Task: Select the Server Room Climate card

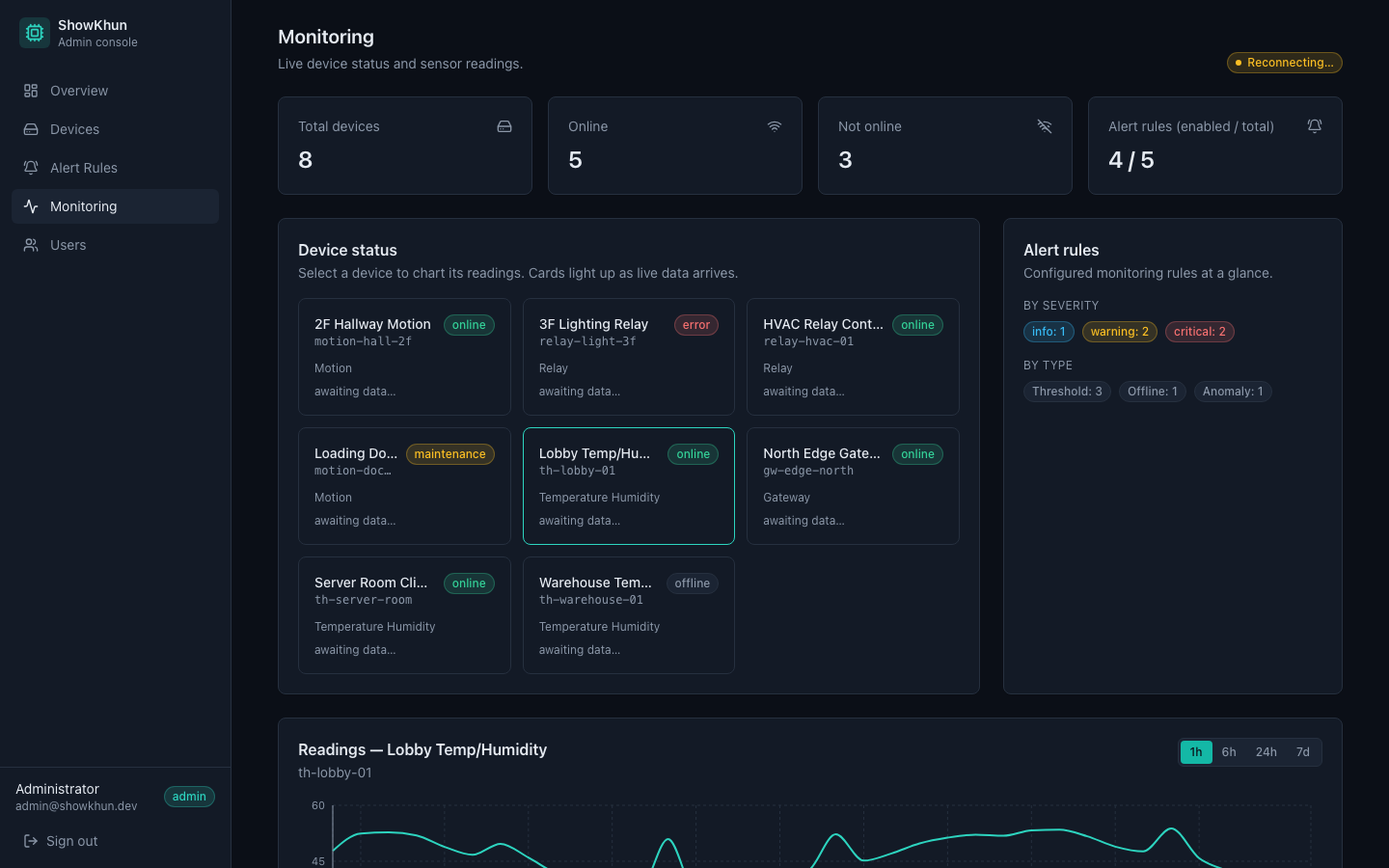Action: (404, 615)
